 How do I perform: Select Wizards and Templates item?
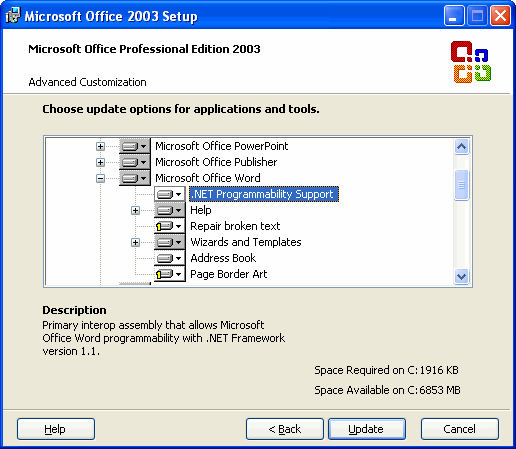point(246,242)
